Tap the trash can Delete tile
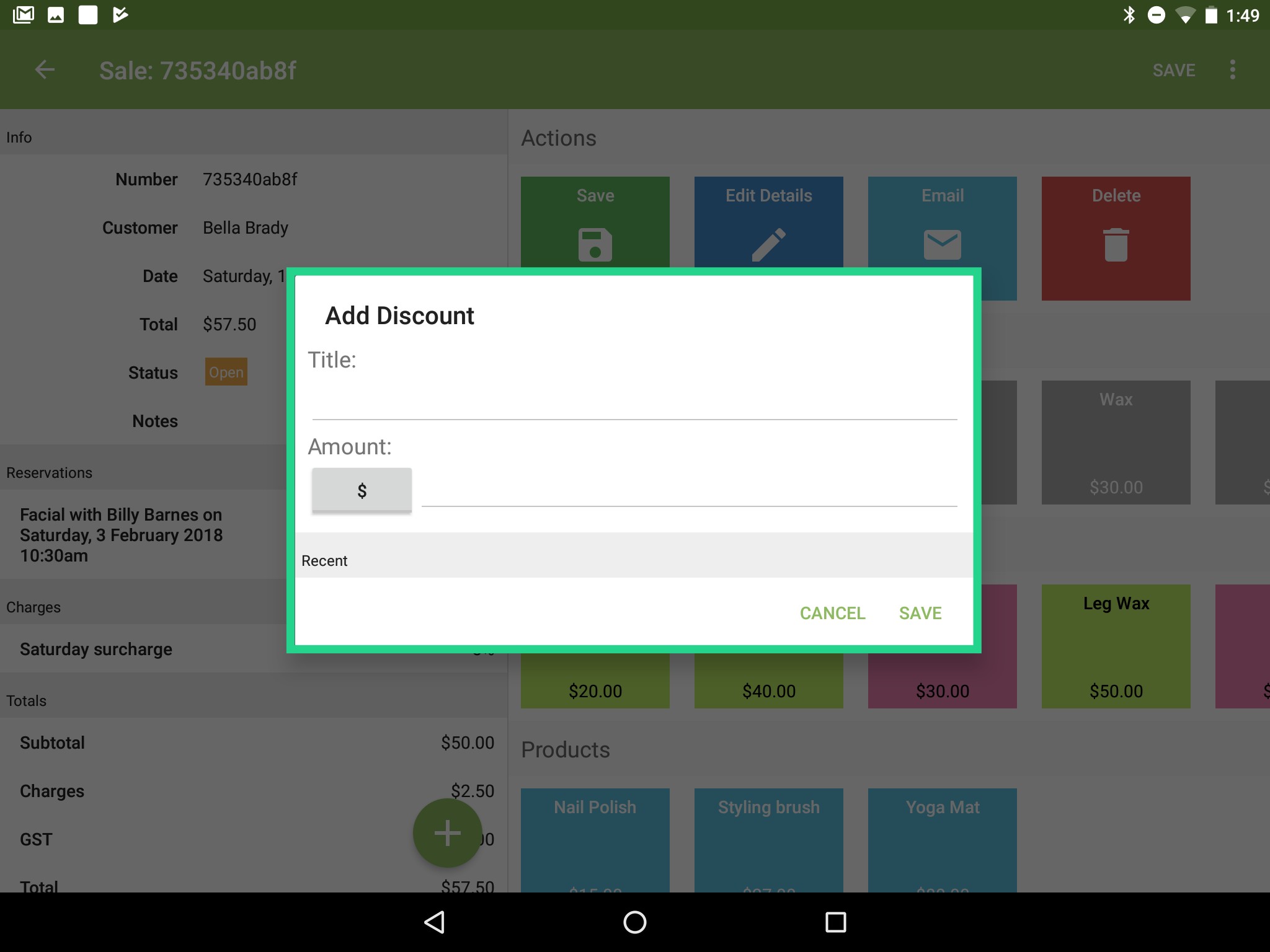The width and height of the screenshot is (1270, 952). 1116,239
